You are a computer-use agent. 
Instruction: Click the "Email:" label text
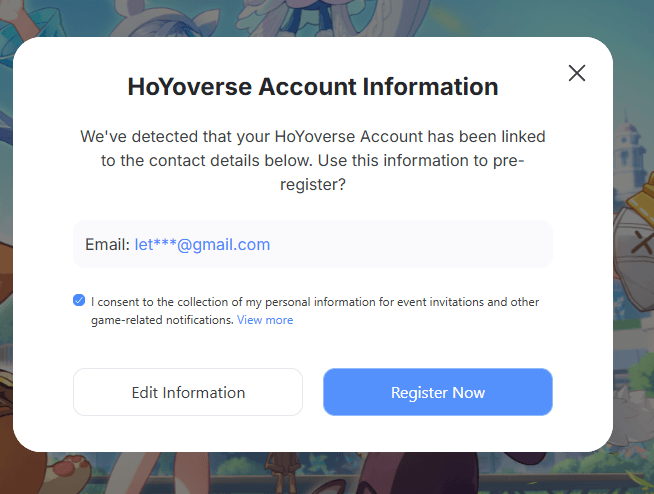(x=106, y=244)
